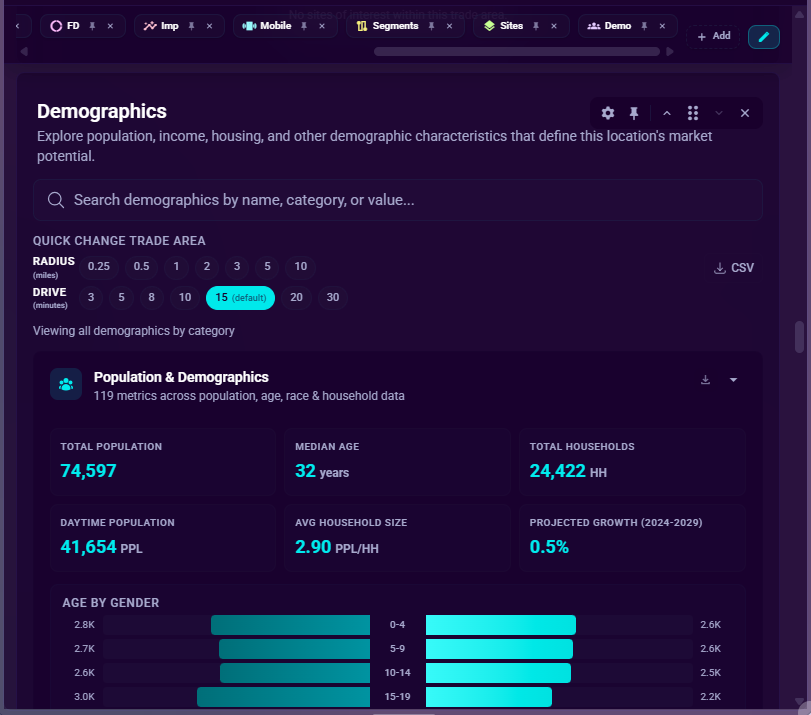The width and height of the screenshot is (811, 715).
Task: Click the 5-9 age group label
Action: 397,649
